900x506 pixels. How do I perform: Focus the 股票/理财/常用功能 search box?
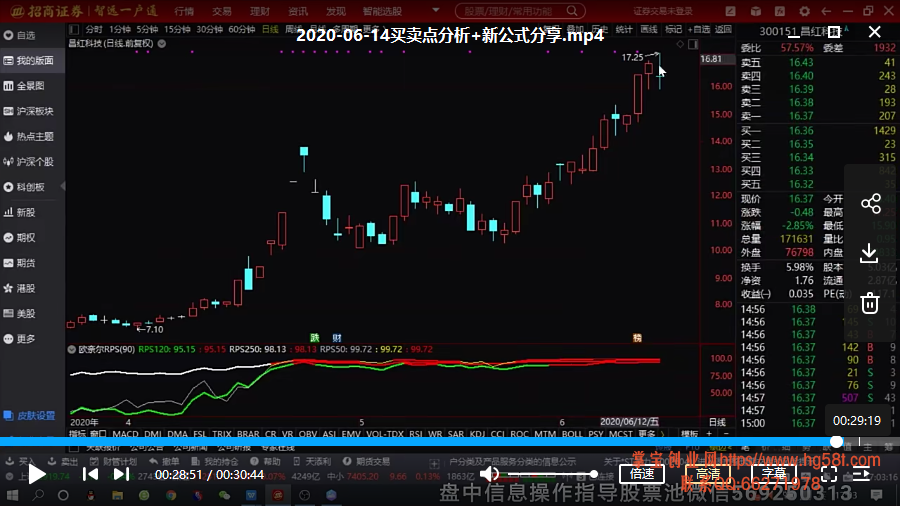click(x=520, y=11)
